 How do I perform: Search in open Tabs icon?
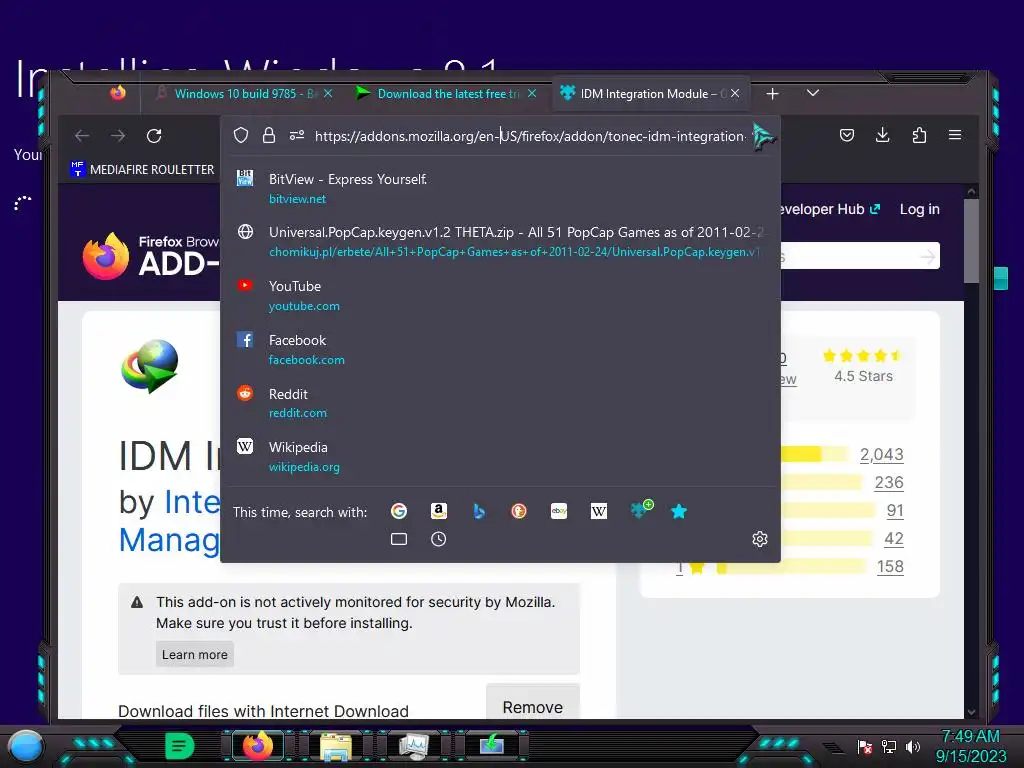[x=399, y=539]
